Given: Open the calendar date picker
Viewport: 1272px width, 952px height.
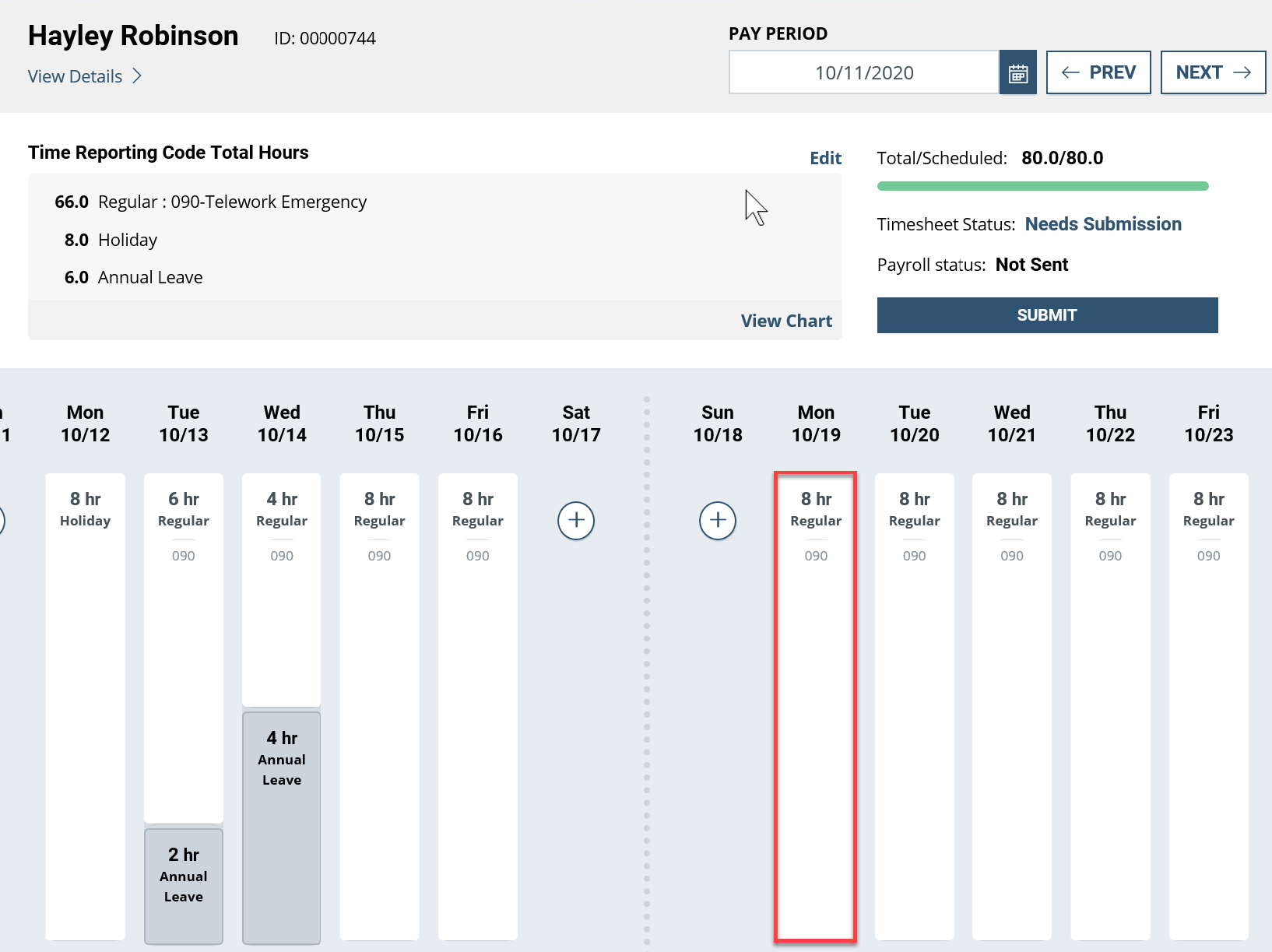Looking at the screenshot, I should coord(1017,72).
